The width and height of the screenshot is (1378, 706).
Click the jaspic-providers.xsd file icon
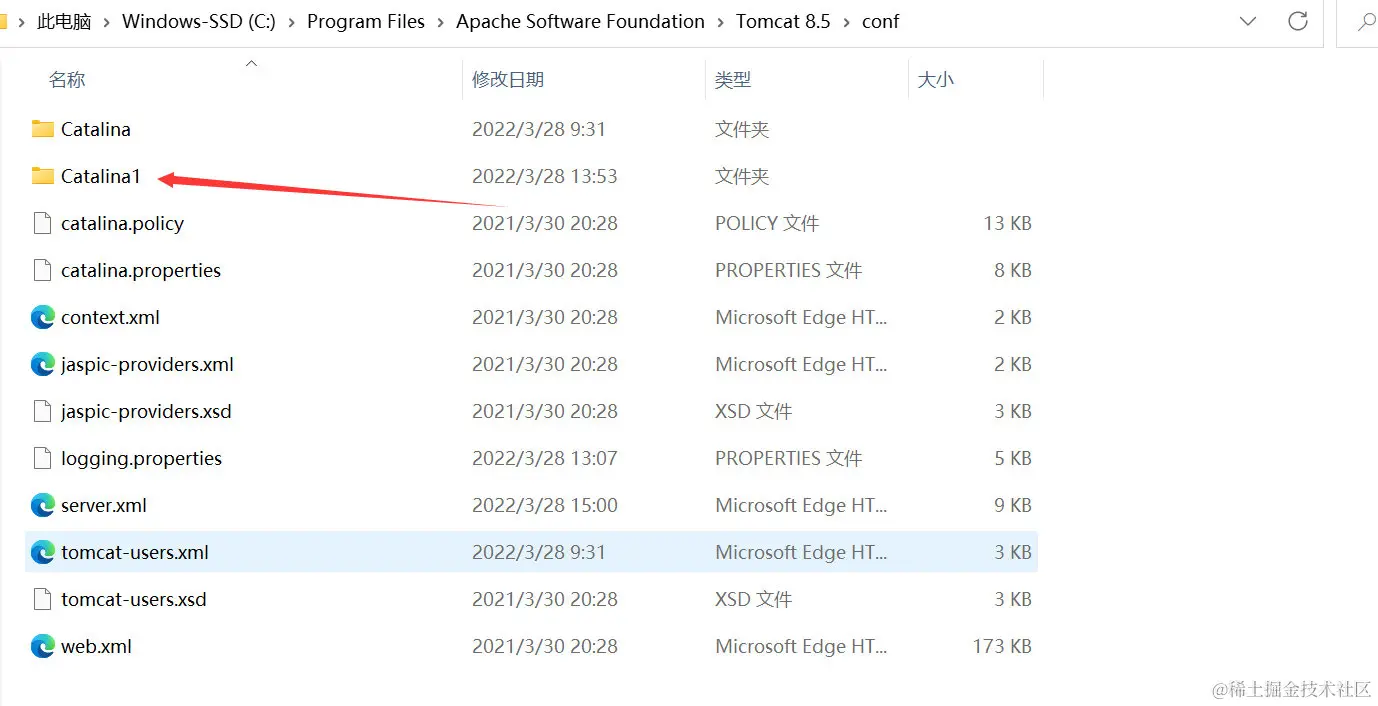(x=42, y=411)
